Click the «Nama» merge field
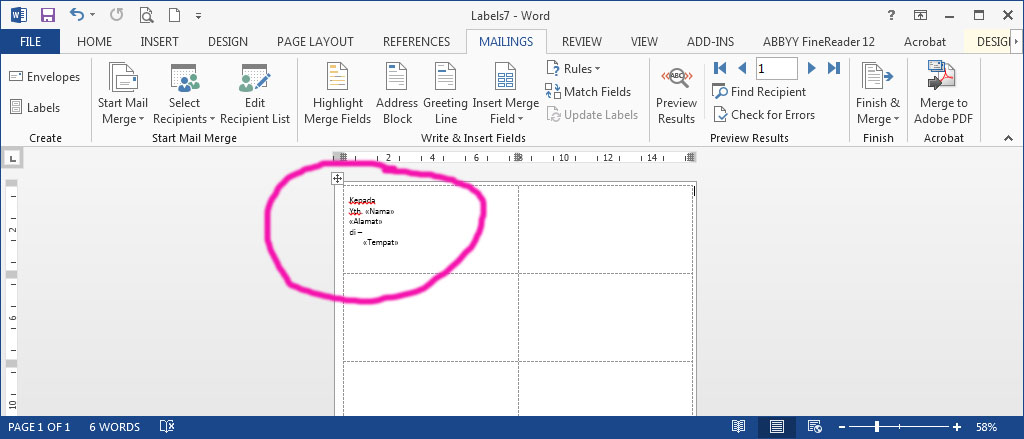The height and width of the screenshot is (439, 1024). click(x=380, y=211)
